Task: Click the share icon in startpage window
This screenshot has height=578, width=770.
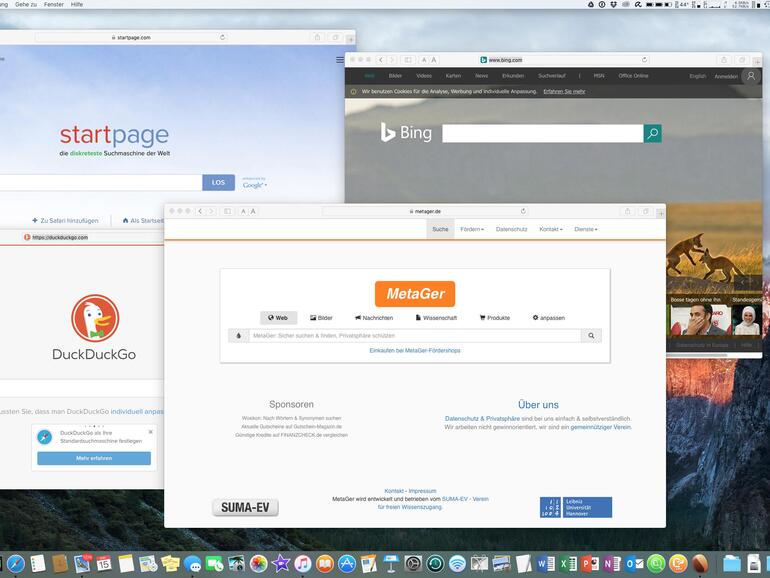Action: pos(317,37)
